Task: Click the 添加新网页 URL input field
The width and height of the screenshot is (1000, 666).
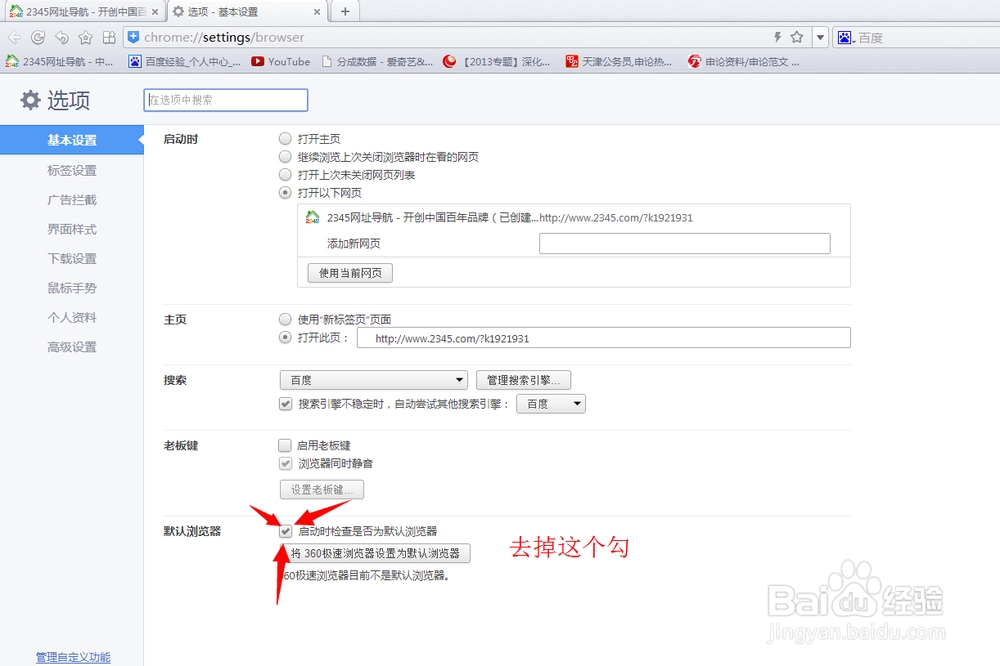Action: 684,244
